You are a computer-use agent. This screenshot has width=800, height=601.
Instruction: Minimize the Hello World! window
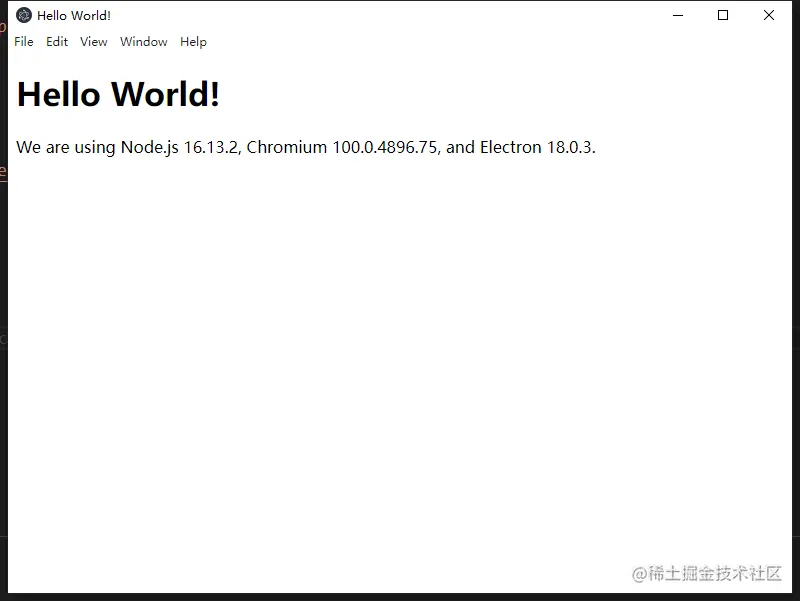(678, 15)
